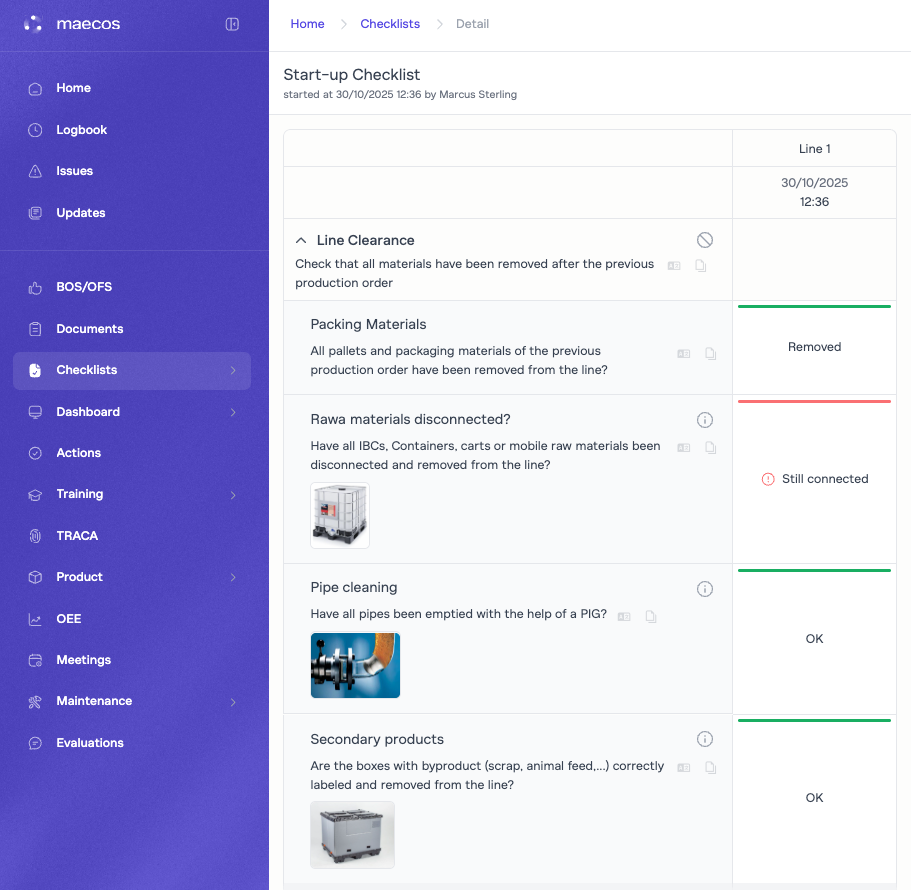Expand the Dashboard submenu arrow
This screenshot has width=911, height=890.
233,412
